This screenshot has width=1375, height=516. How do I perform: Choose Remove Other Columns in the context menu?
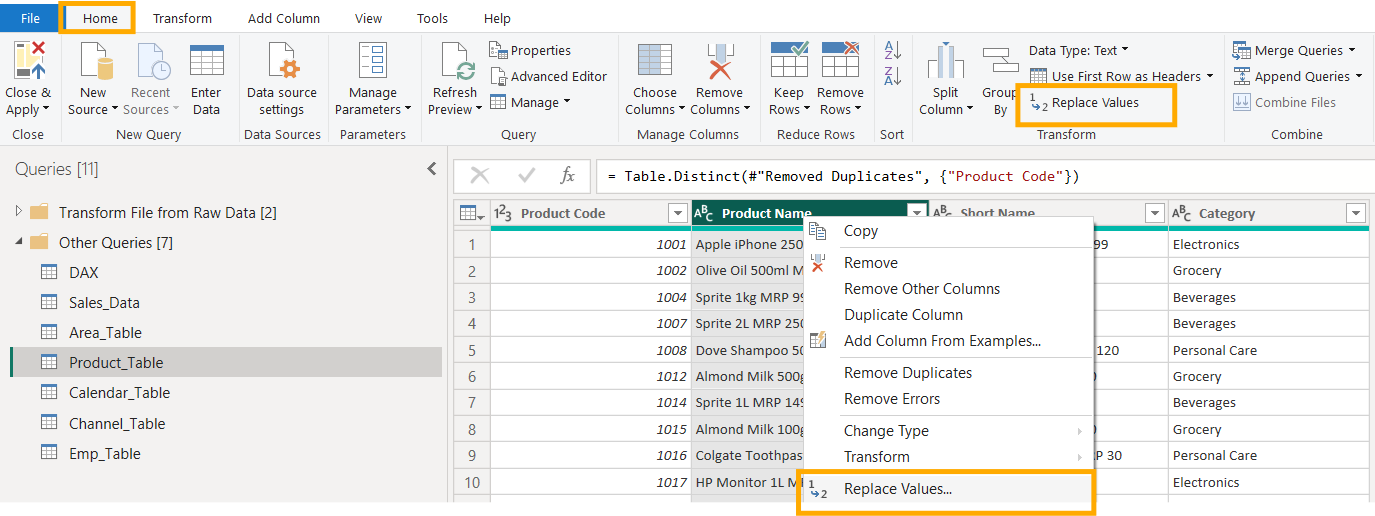click(x=922, y=289)
